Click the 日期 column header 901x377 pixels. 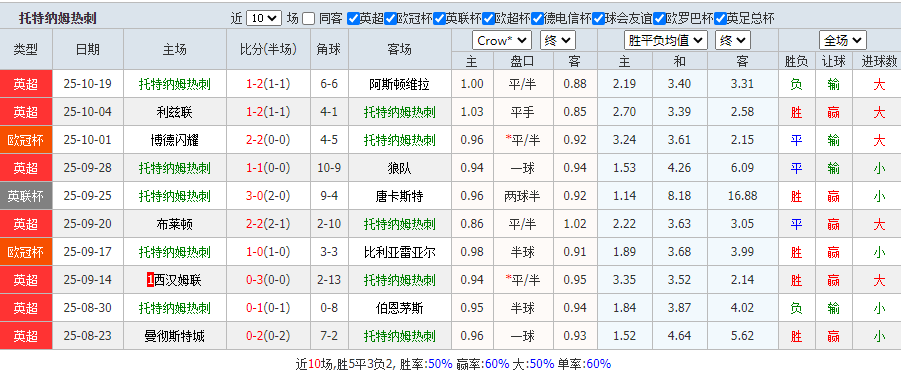tap(88, 49)
